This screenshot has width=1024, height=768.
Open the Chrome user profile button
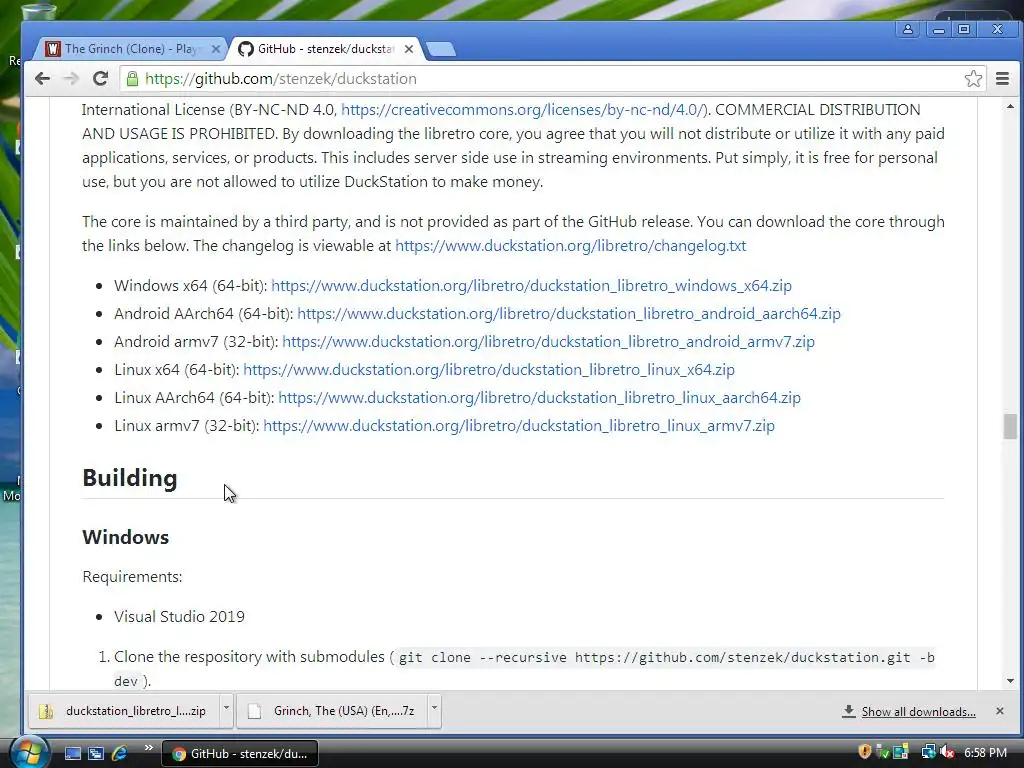pos(908,29)
